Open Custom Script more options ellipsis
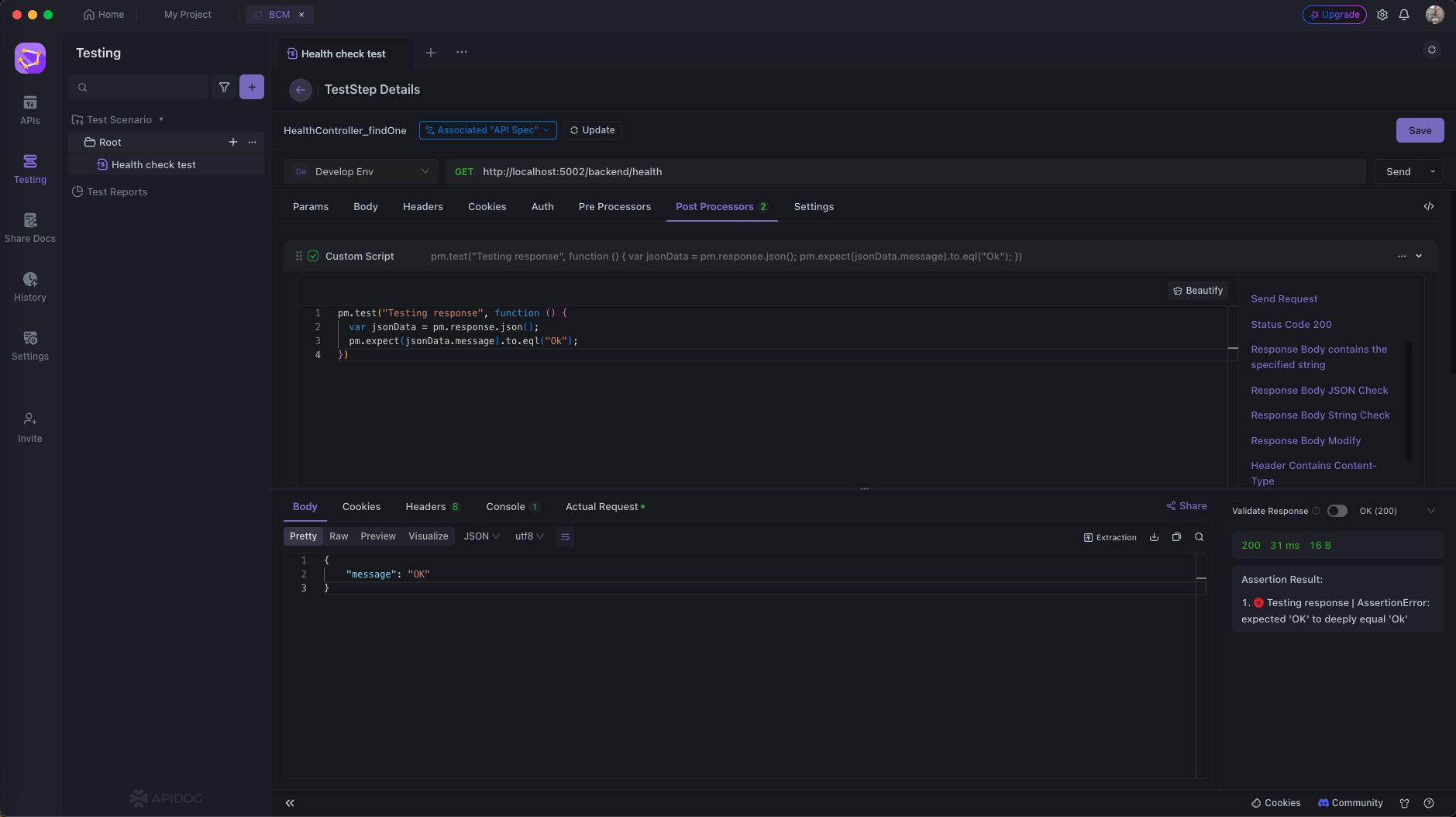The image size is (1456, 817). 1402,256
